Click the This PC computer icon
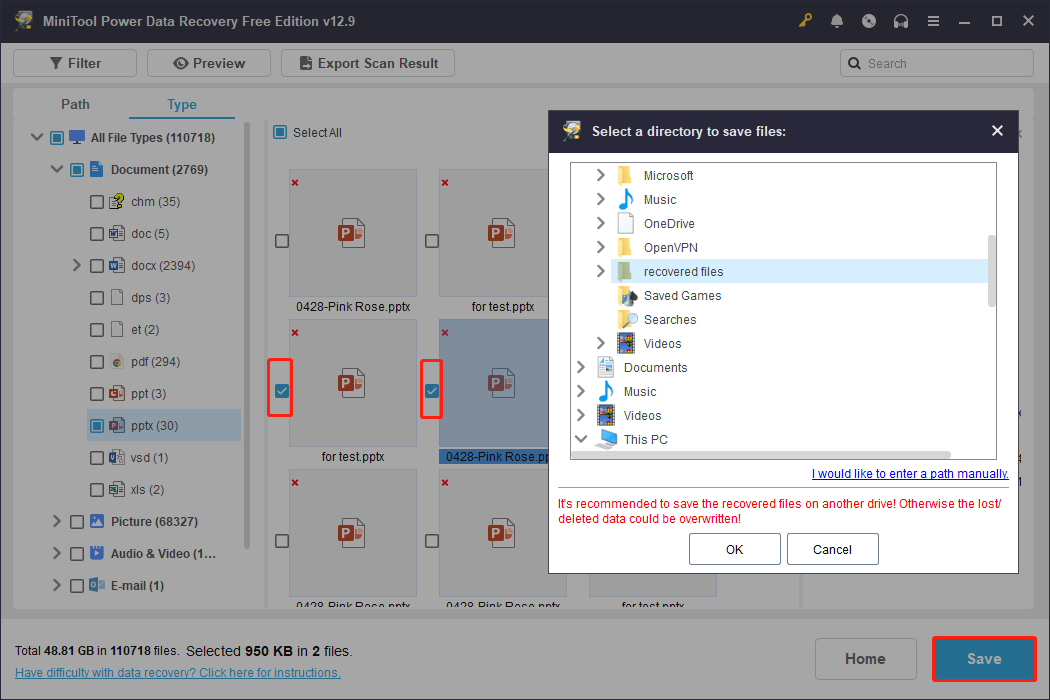 pos(607,439)
